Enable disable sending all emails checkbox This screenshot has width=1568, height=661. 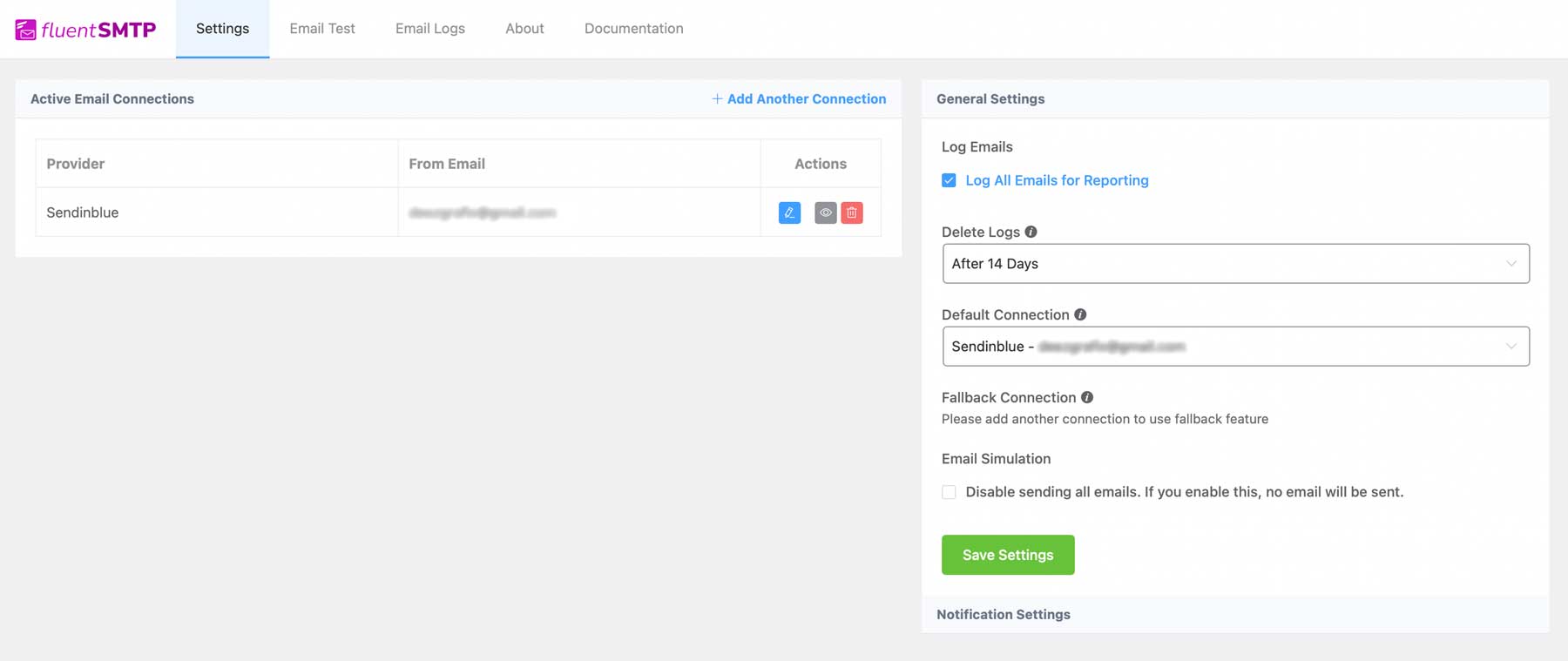tap(949, 492)
